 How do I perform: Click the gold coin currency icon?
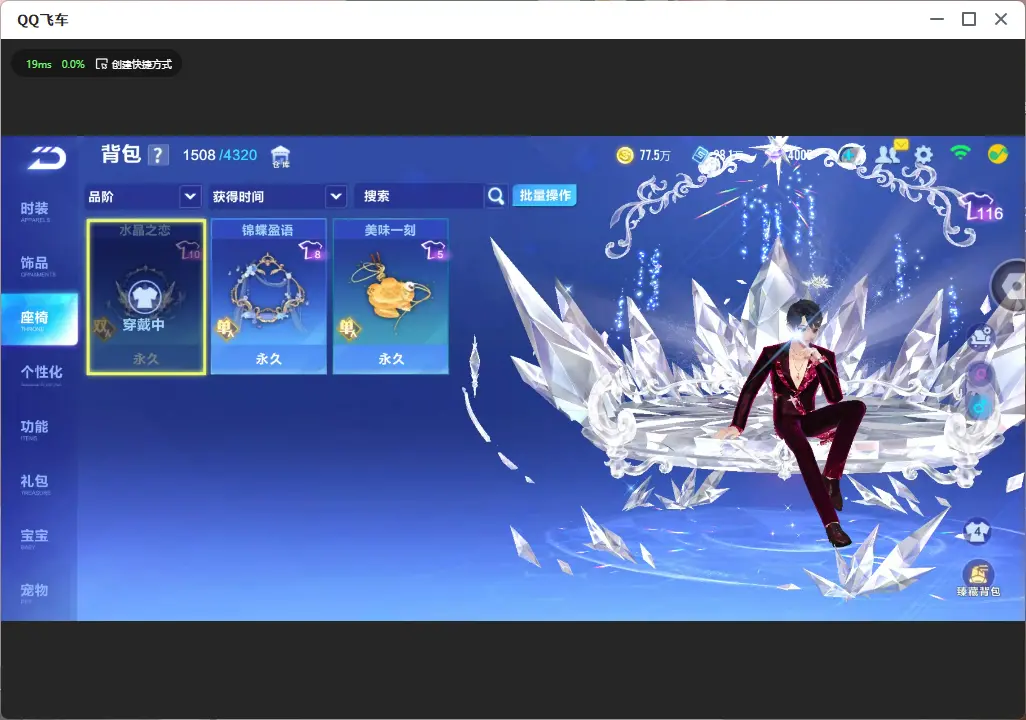(625, 155)
